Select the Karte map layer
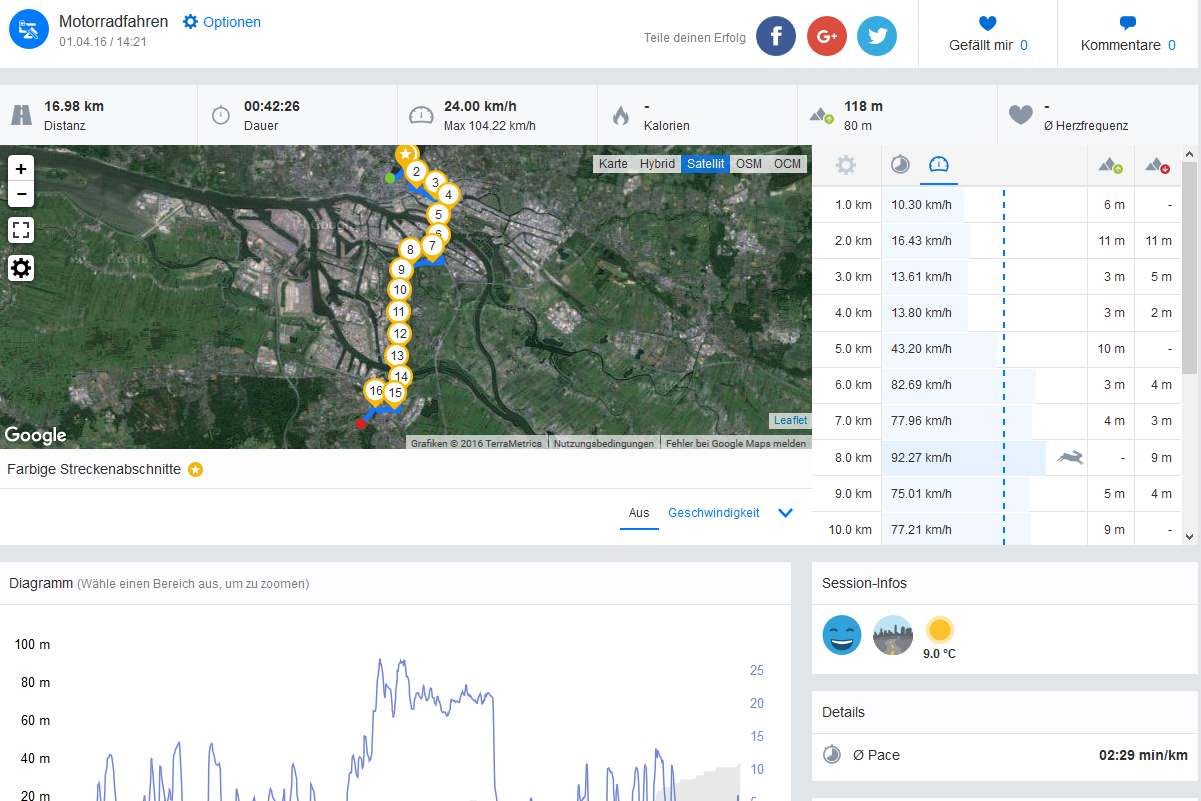The image size is (1201, 801). coord(613,164)
